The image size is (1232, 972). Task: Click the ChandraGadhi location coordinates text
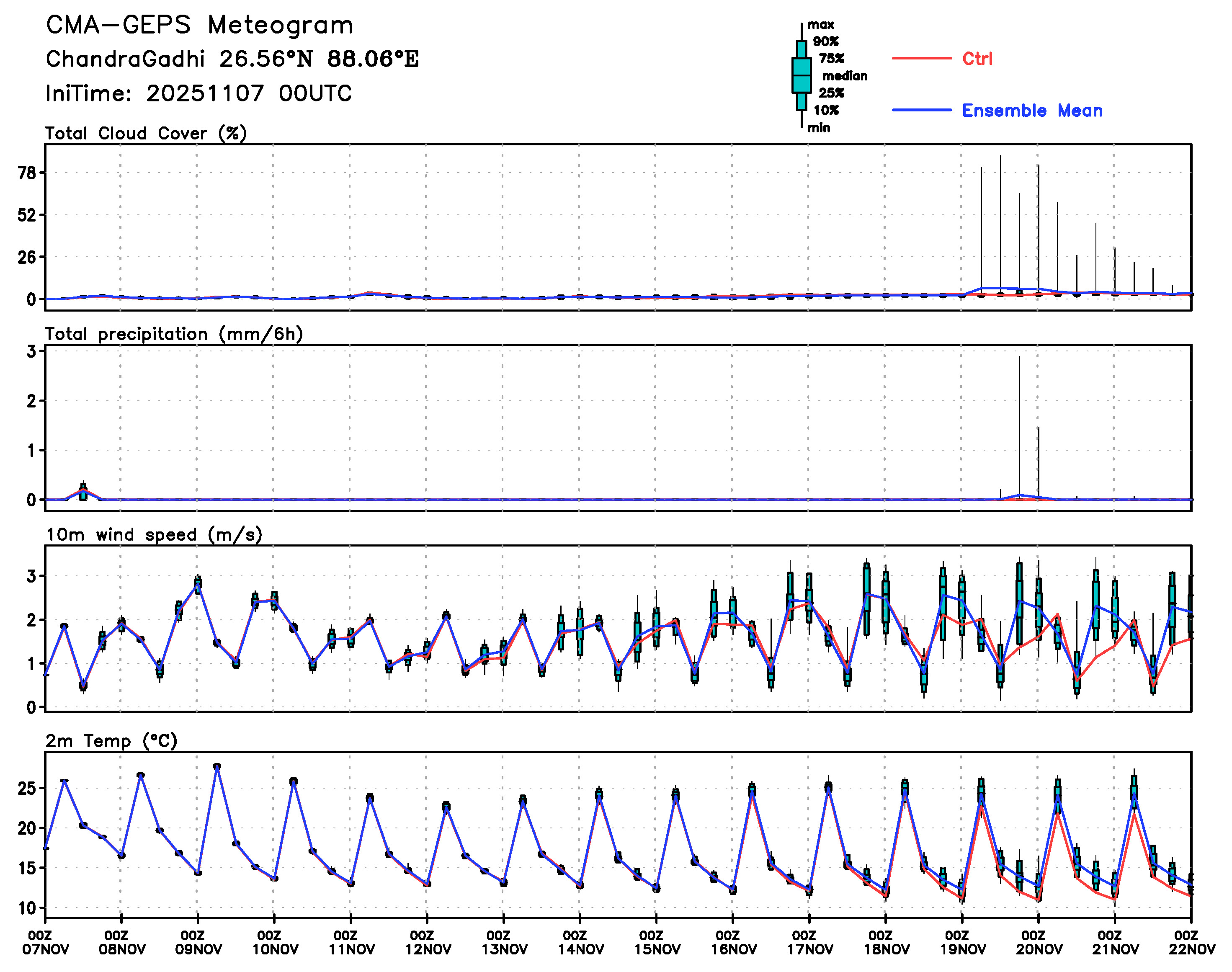point(232,59)
